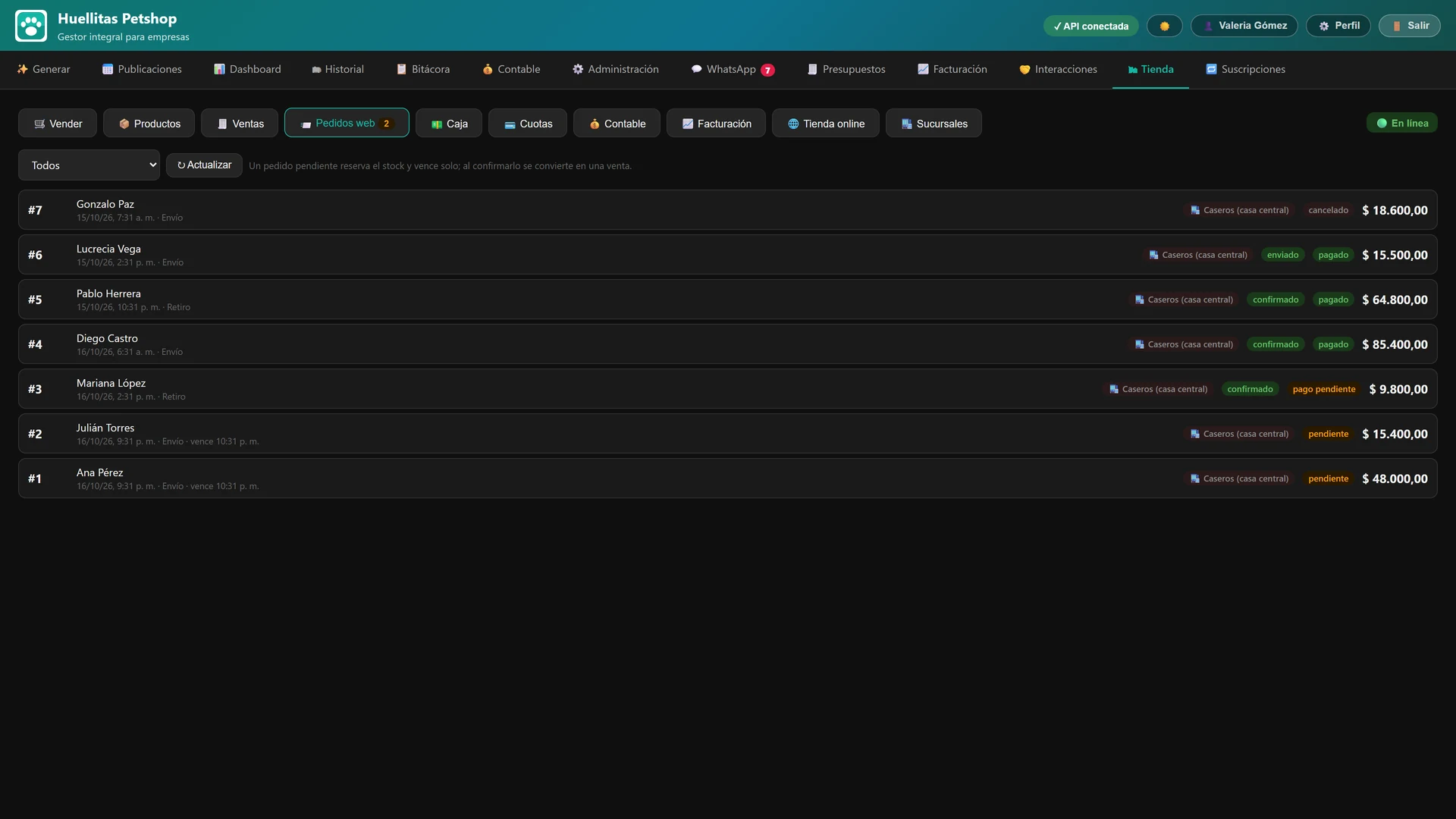
Task: Open the Ventas sub-tab
Action: 240,124
